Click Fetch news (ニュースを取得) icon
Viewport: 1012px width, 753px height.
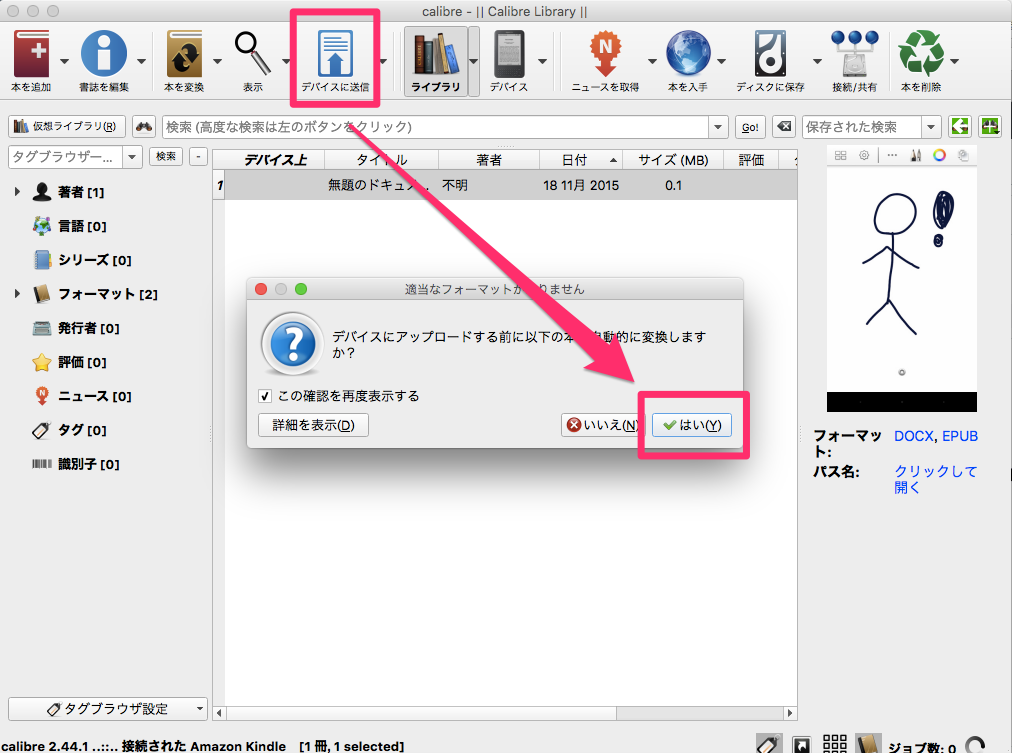[x=605, y=54]
